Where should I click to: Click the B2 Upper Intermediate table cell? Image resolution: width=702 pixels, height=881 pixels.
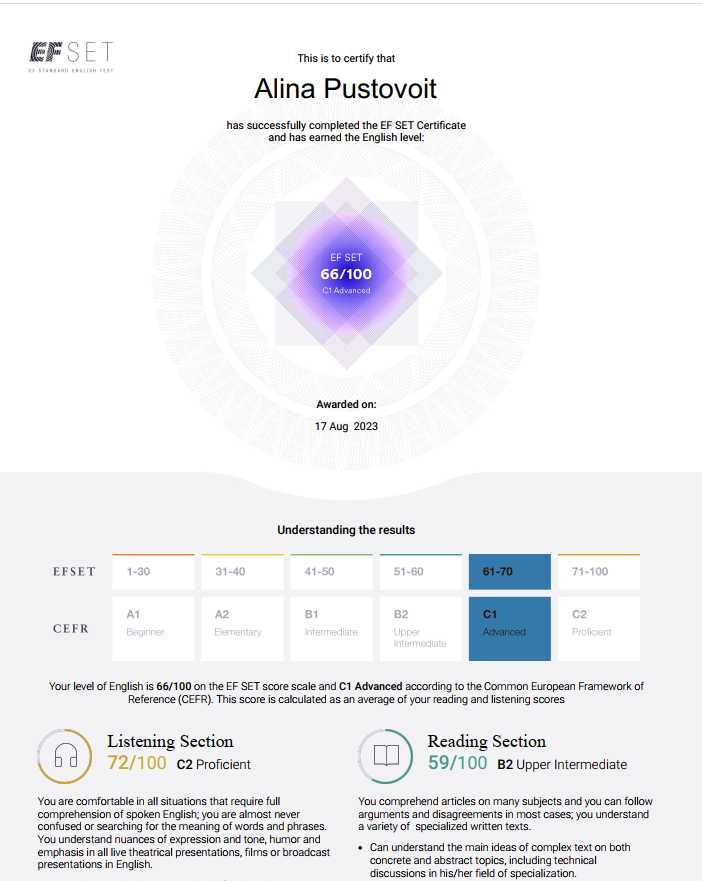coord(421,629)
